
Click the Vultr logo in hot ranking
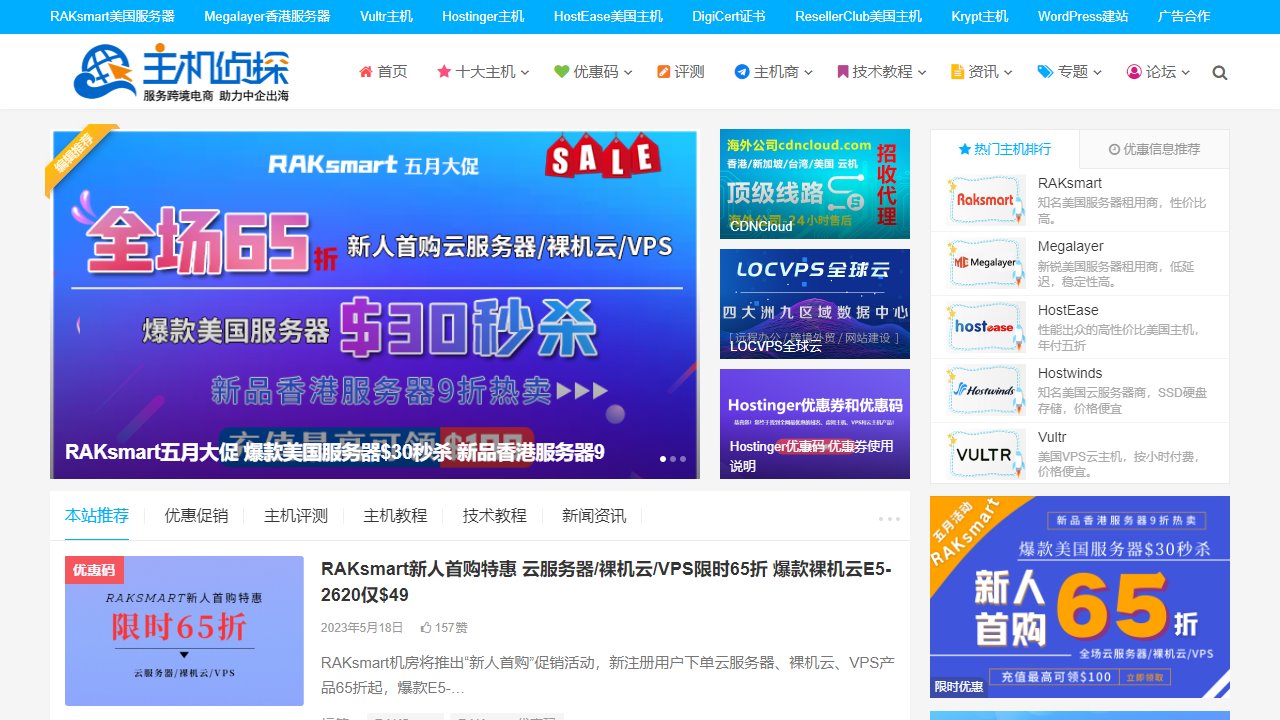(986, 454)
